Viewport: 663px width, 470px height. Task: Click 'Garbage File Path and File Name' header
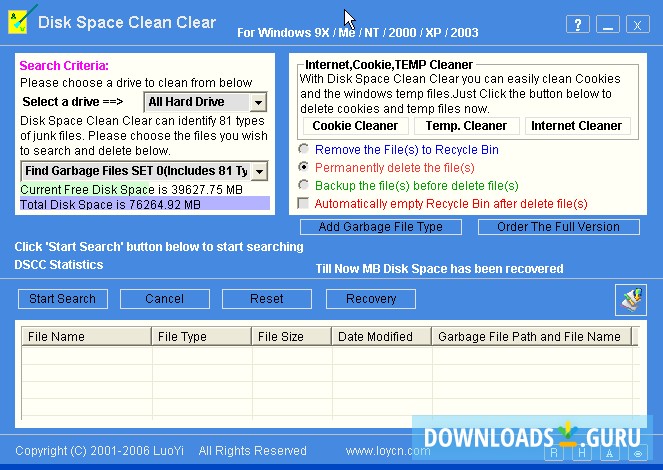(x=531, y=336)
